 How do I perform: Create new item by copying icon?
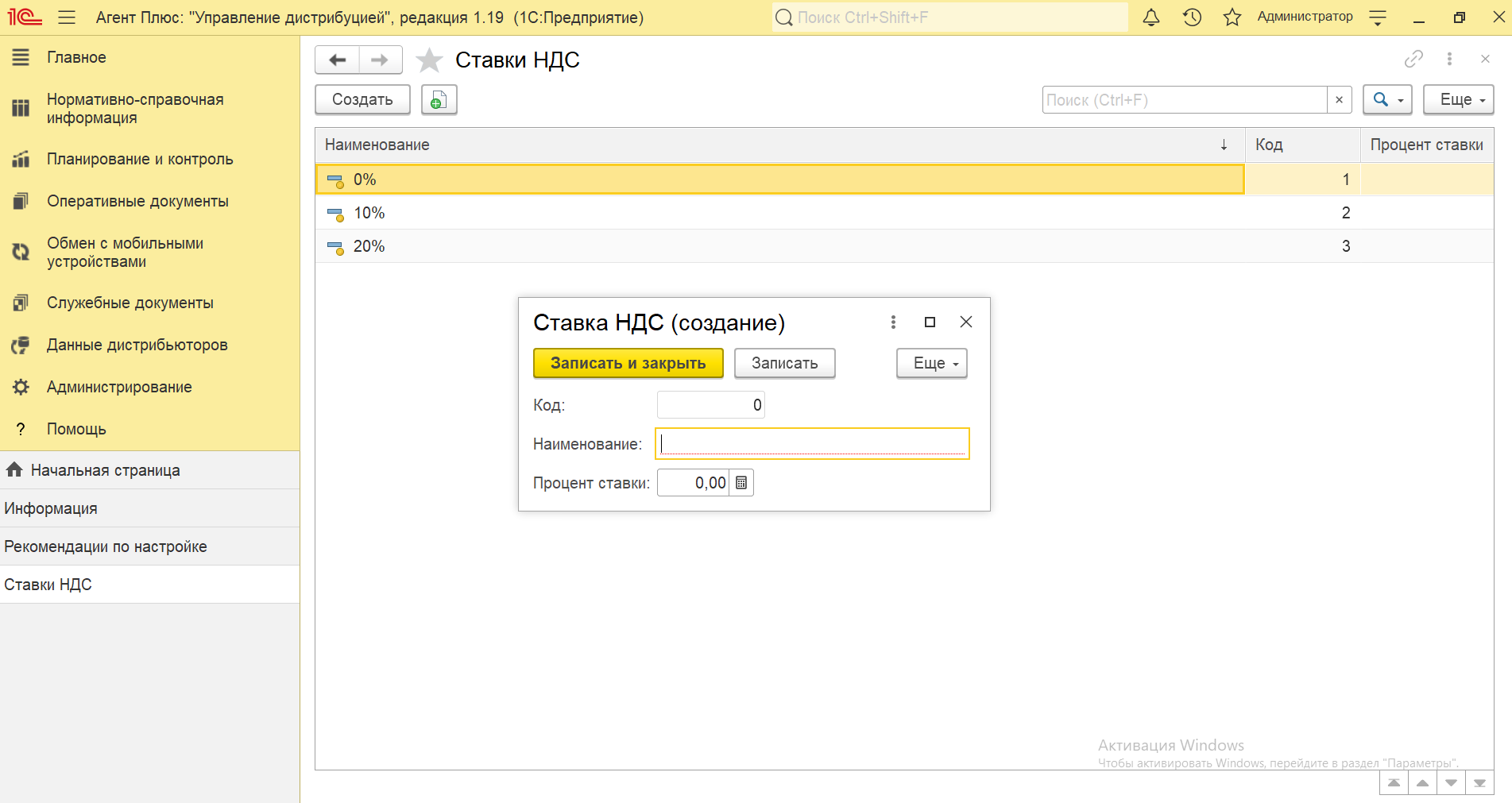pyautogui.click(x=439, y=99)
